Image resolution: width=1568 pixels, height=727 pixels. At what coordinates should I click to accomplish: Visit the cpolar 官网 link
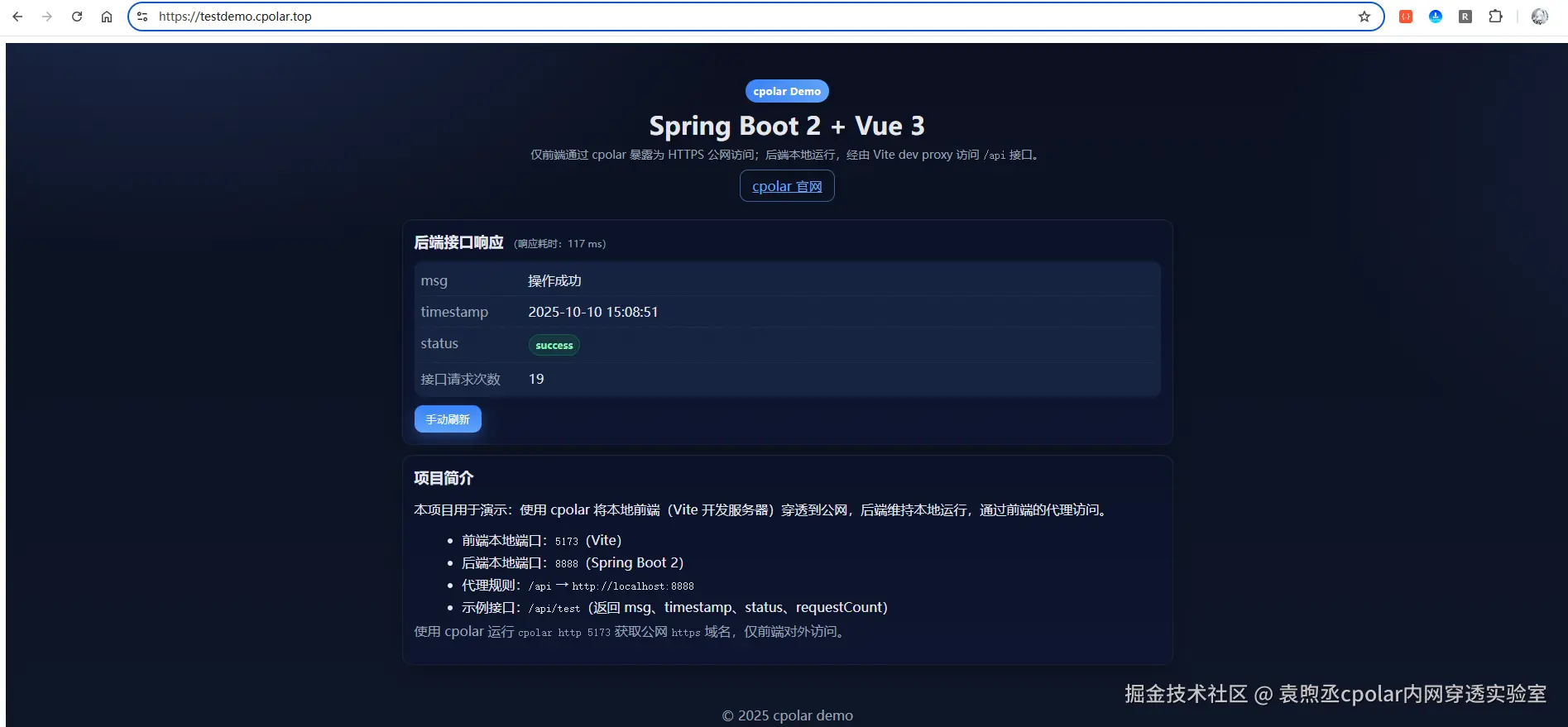pyautogui.click(x=787, y=186)
